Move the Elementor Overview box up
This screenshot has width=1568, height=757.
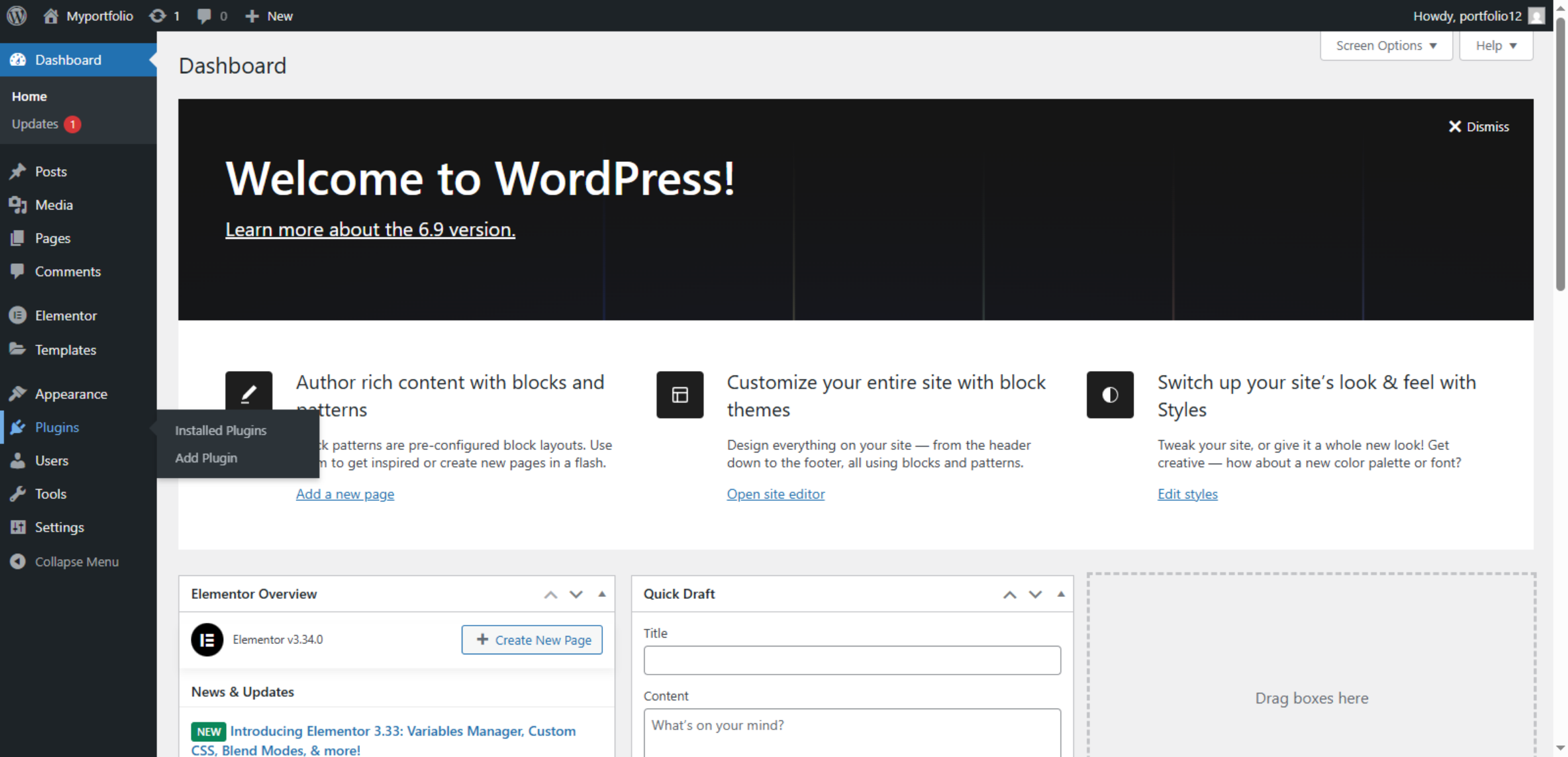click(x=551, y=594)
